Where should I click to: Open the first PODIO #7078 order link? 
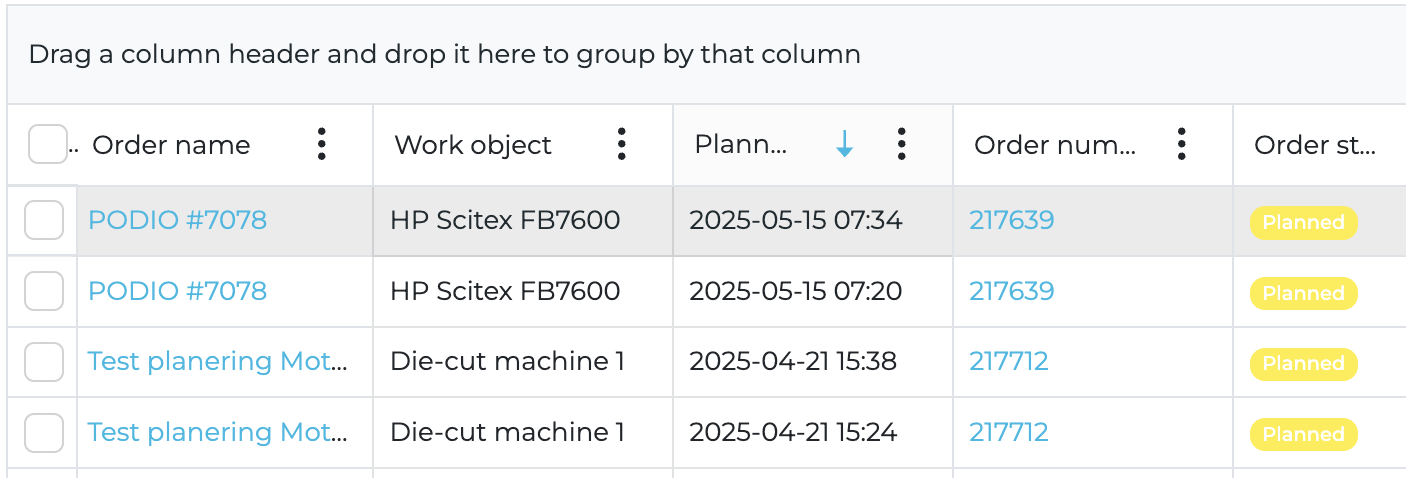(177, 220)
